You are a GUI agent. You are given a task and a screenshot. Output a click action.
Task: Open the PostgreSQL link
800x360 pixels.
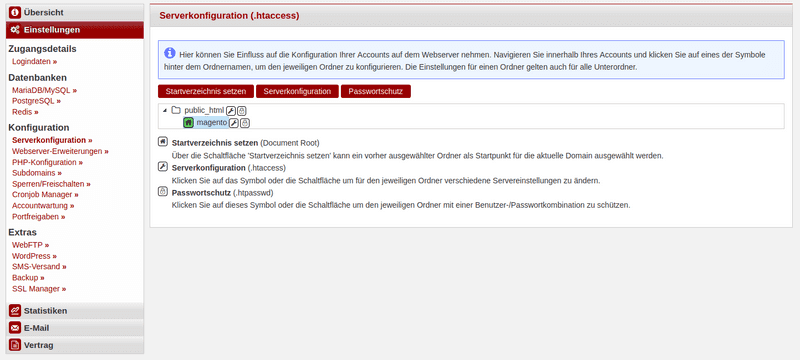pos(36,101)
